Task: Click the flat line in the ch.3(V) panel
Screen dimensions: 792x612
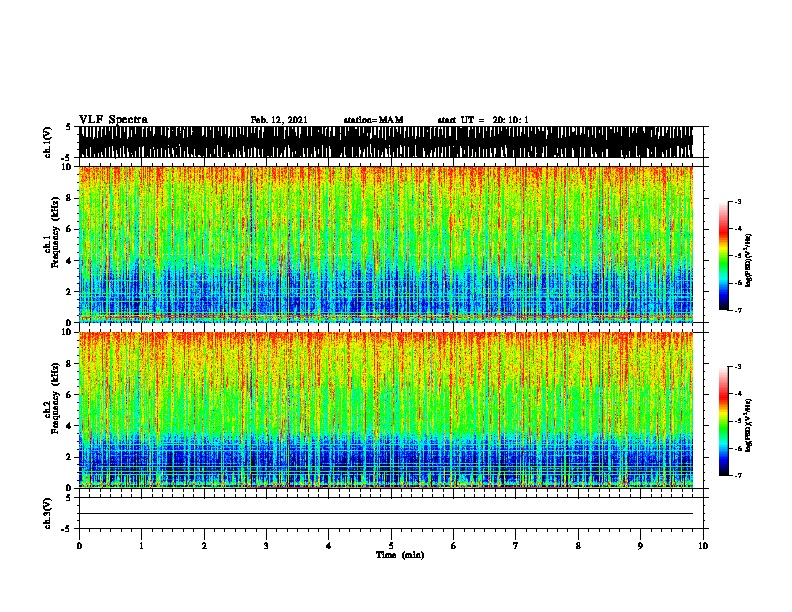Action: 386,514
